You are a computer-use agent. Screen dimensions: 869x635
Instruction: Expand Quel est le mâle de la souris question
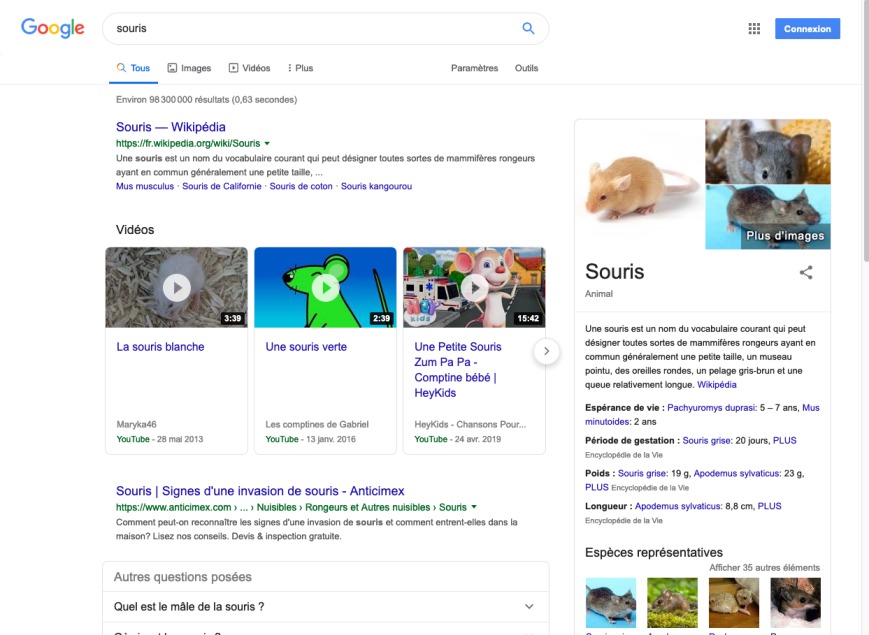(325, 607)
